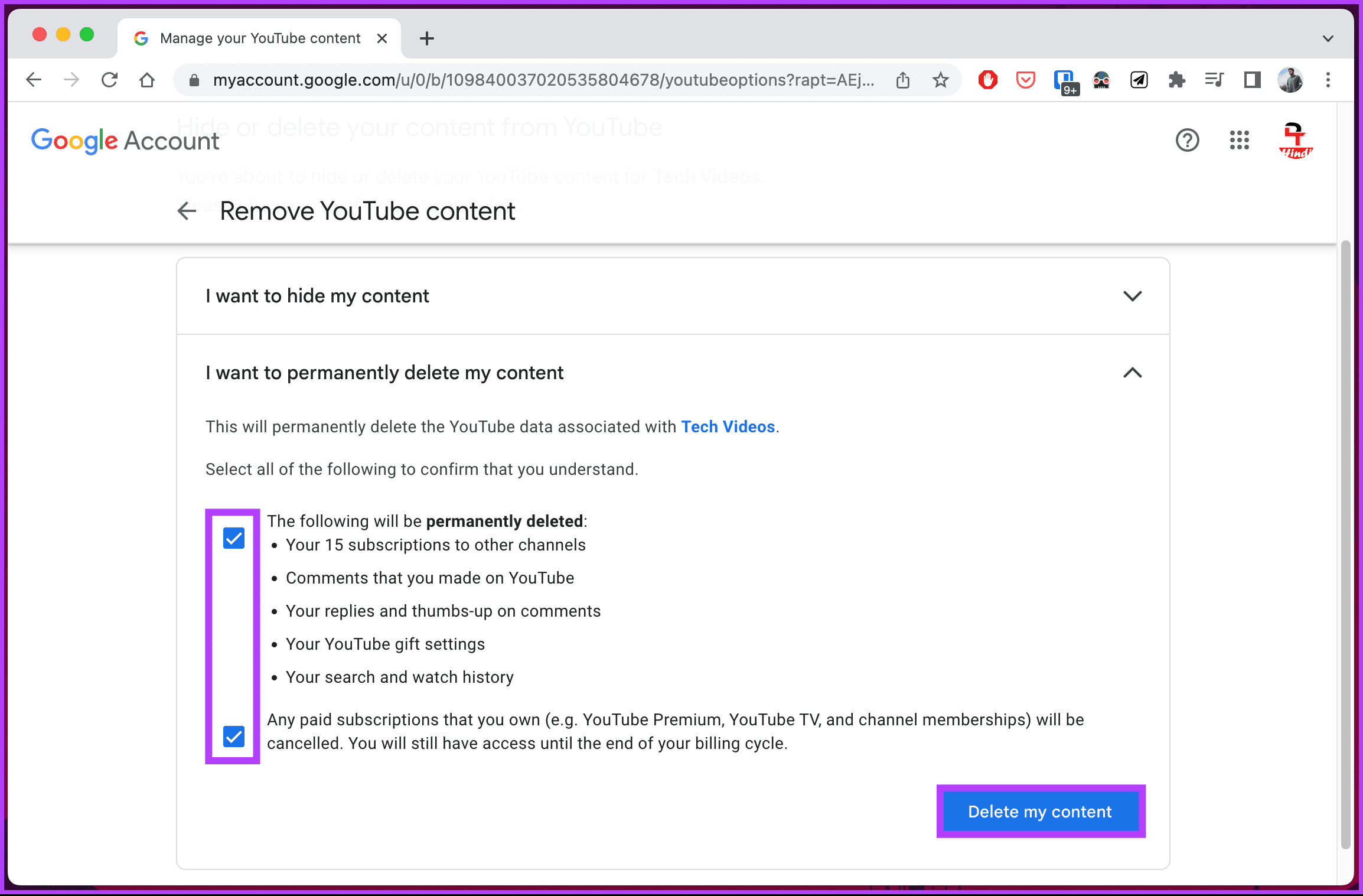Viewport: 1363px width, 896px height.
Task: Open the Pocket extension icon
Action: pyautogui.click(x=1025, y=80)
